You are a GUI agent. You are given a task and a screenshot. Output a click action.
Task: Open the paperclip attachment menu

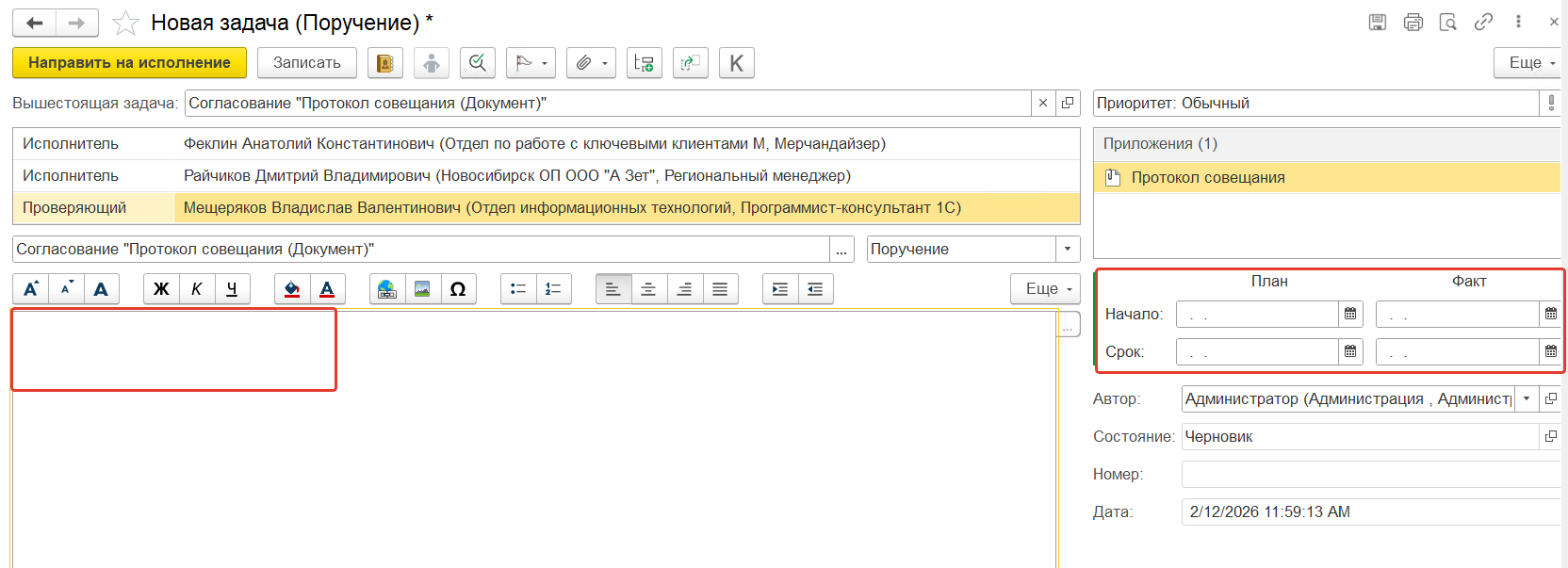[x=591, y=63]
